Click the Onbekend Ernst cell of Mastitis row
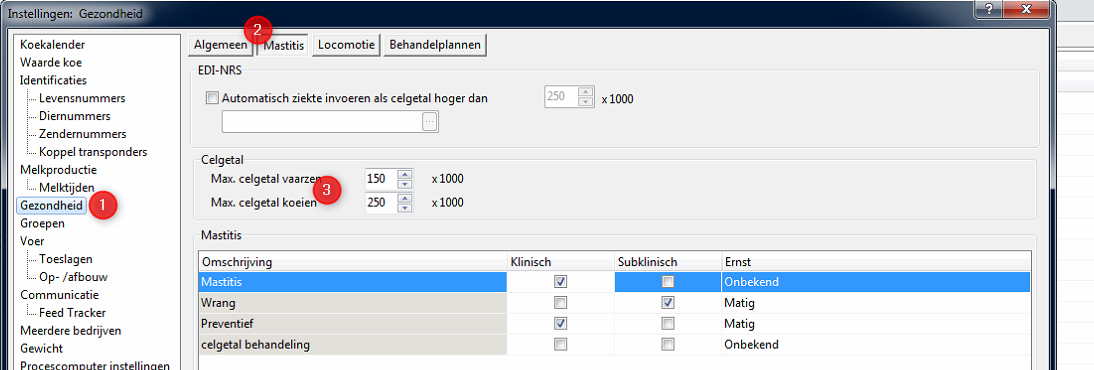The height and width of the screenshot is (370, 1094). 876,282
